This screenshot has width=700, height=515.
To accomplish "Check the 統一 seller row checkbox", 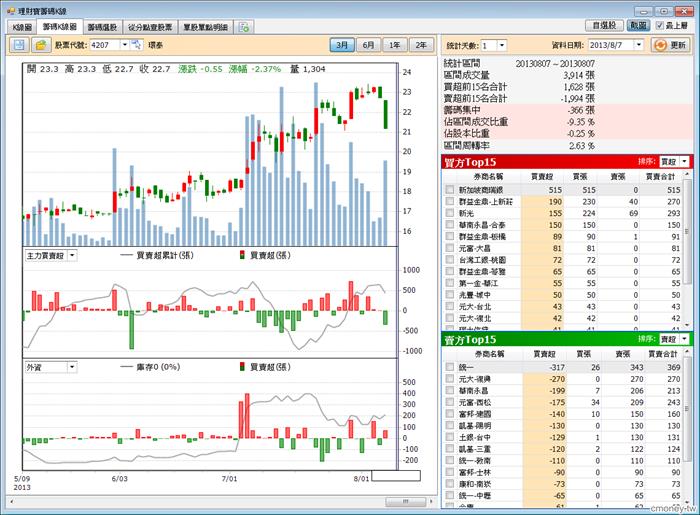I will 450,367.
